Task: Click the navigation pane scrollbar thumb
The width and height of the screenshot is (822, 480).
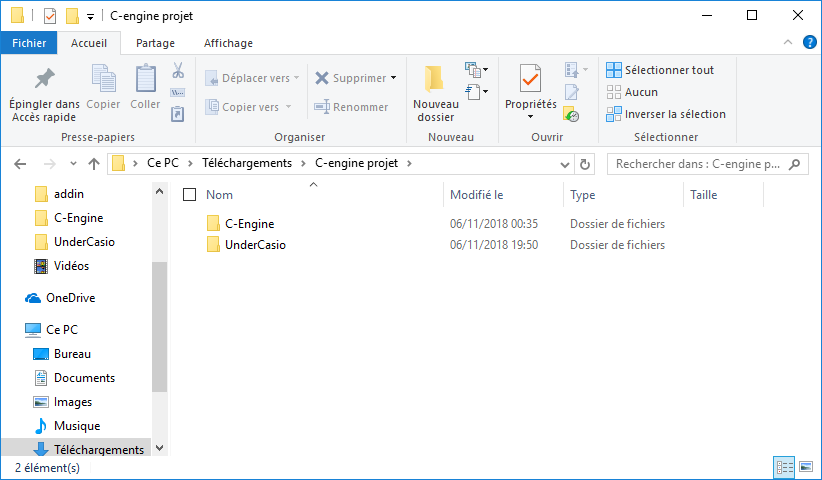Action: [x=159, y=326]
